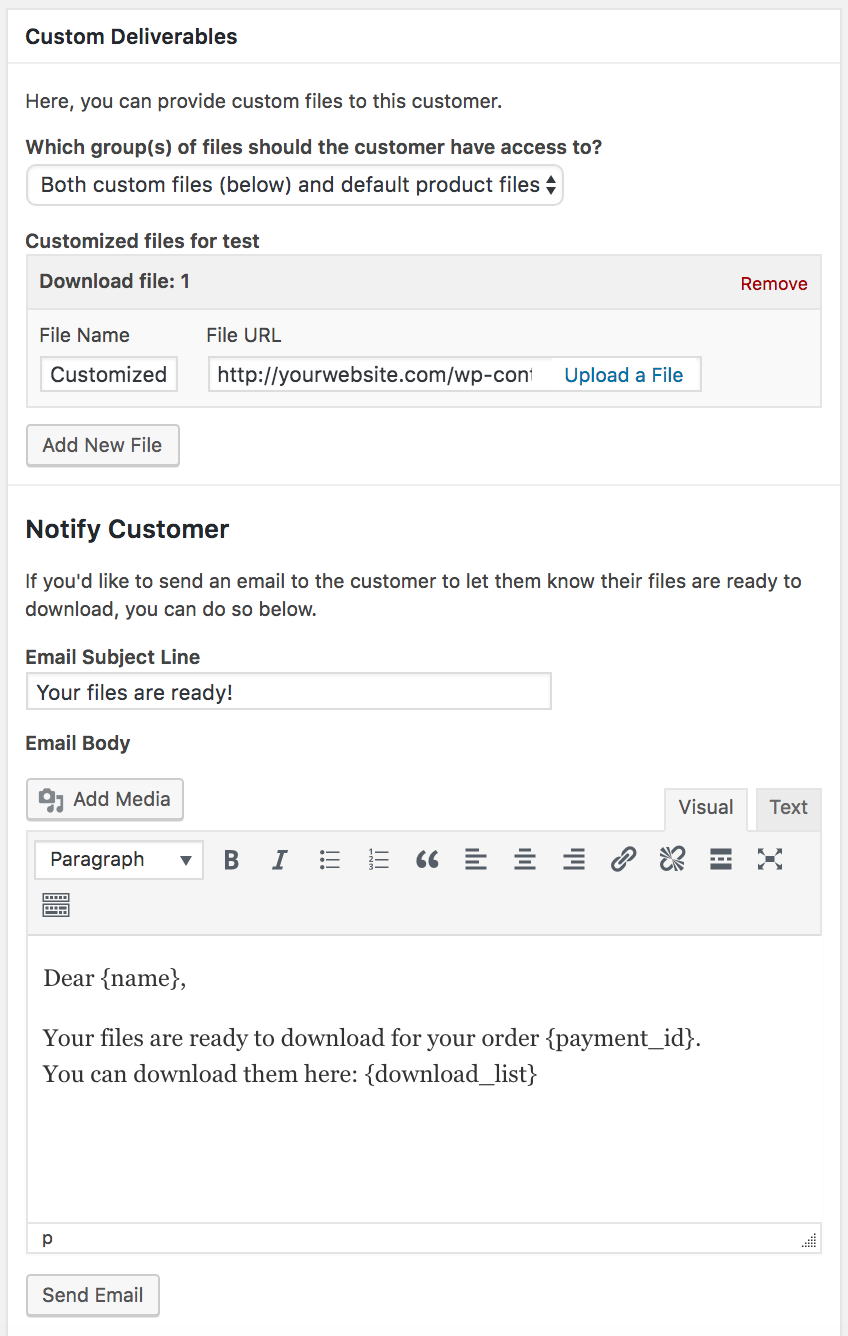The image size is (848, 1336).
Task: Switch to the Visual editor tab
Action: (705, 808)
